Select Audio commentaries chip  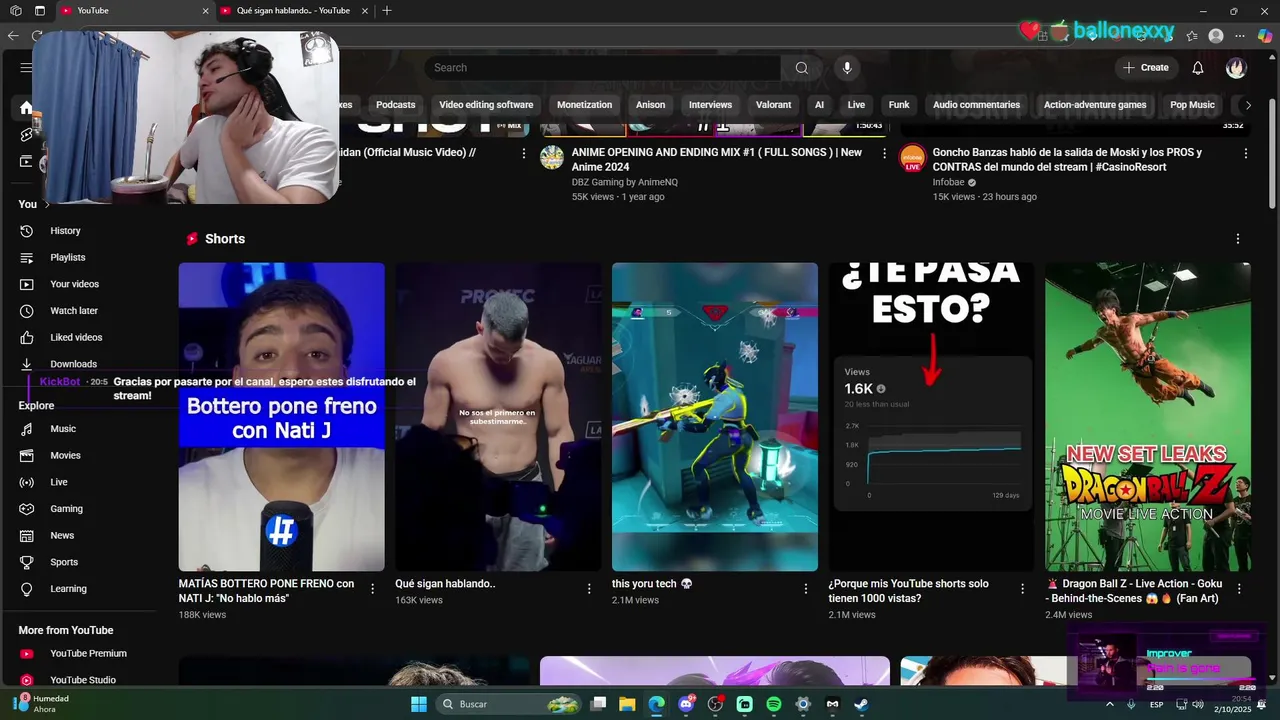tap(976, 105)
